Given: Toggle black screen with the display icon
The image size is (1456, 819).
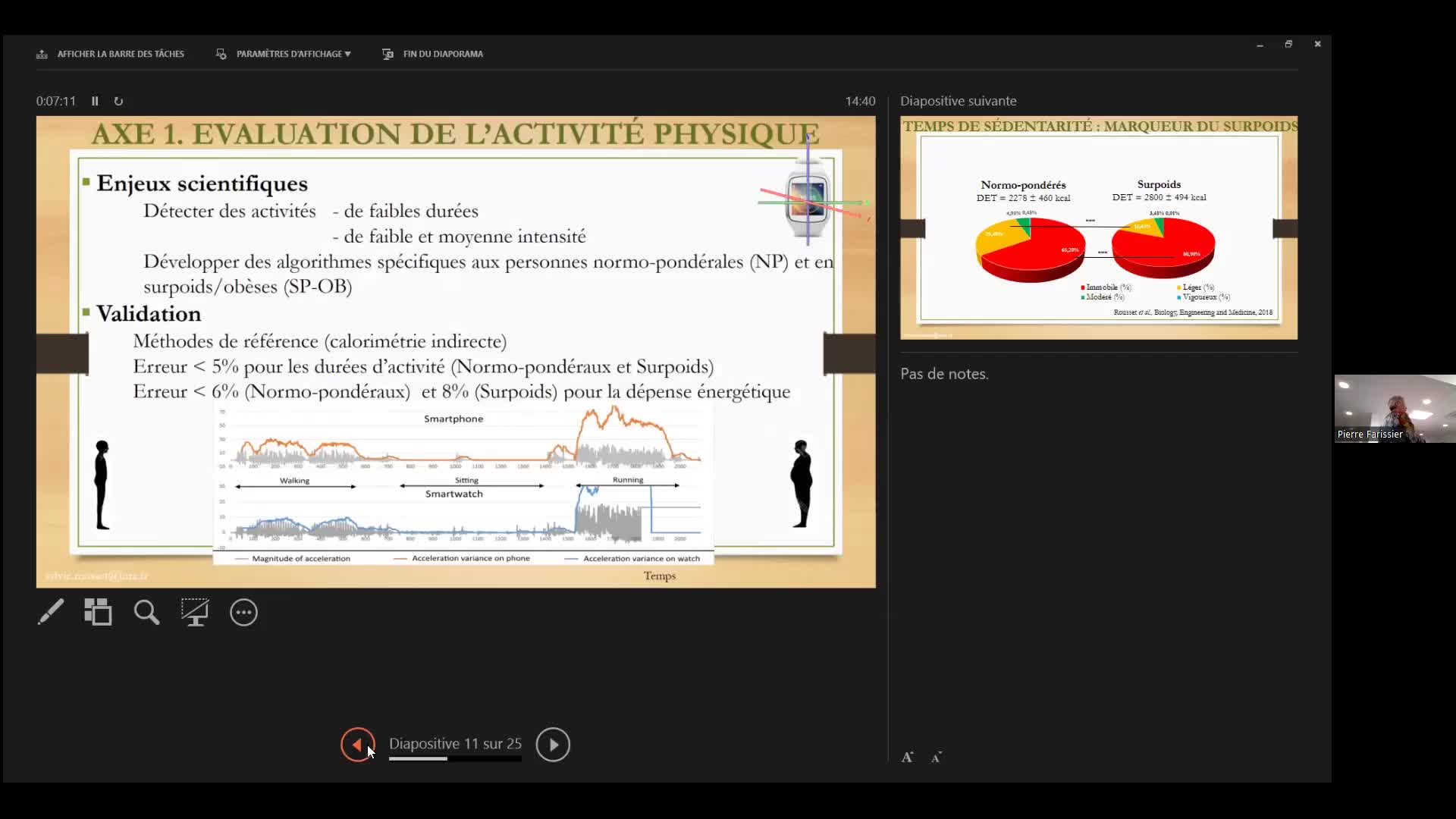Looking at the screenshot, I should 195,612.
